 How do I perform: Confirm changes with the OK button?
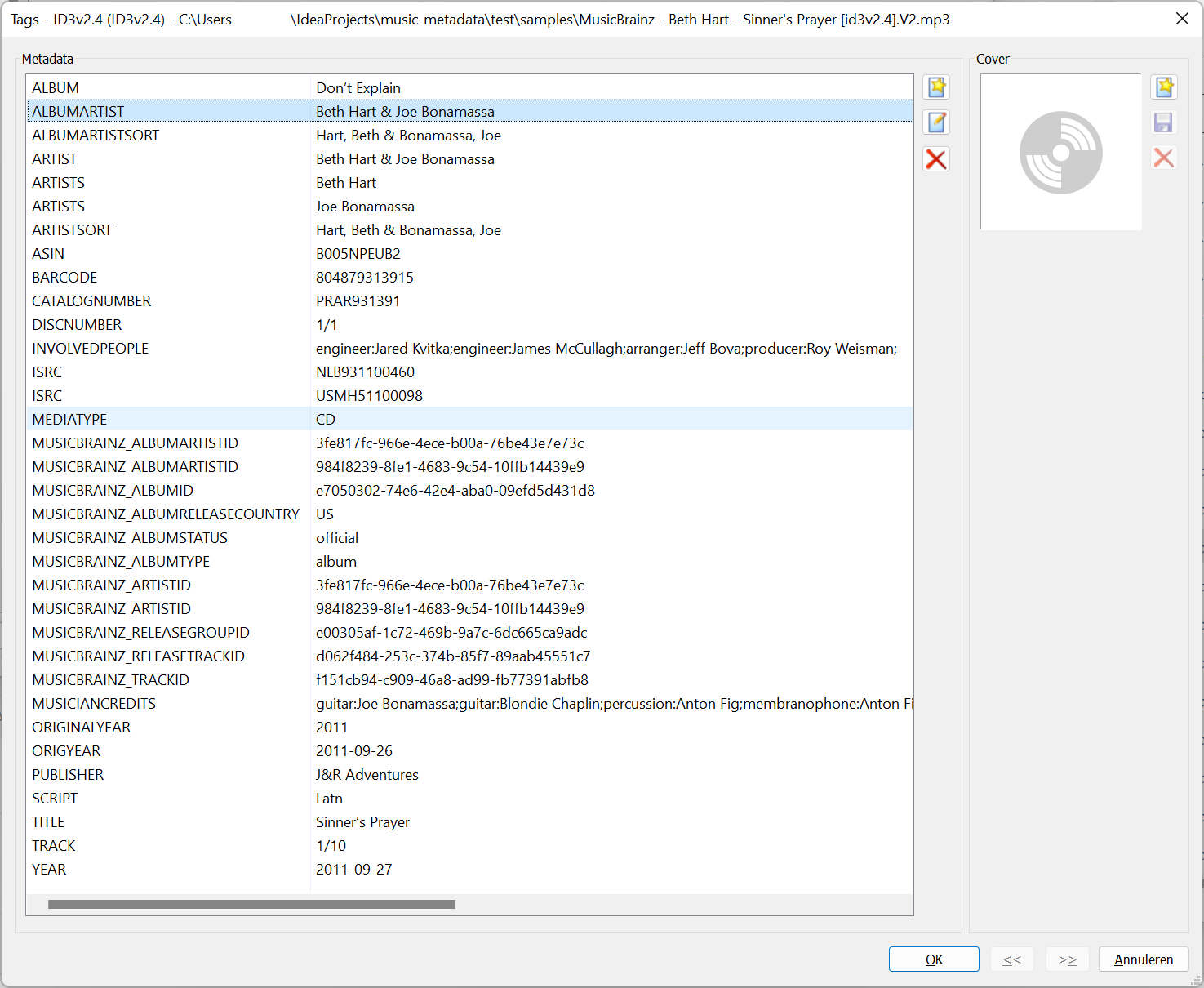pyautogui.click(x=933, y=959)
